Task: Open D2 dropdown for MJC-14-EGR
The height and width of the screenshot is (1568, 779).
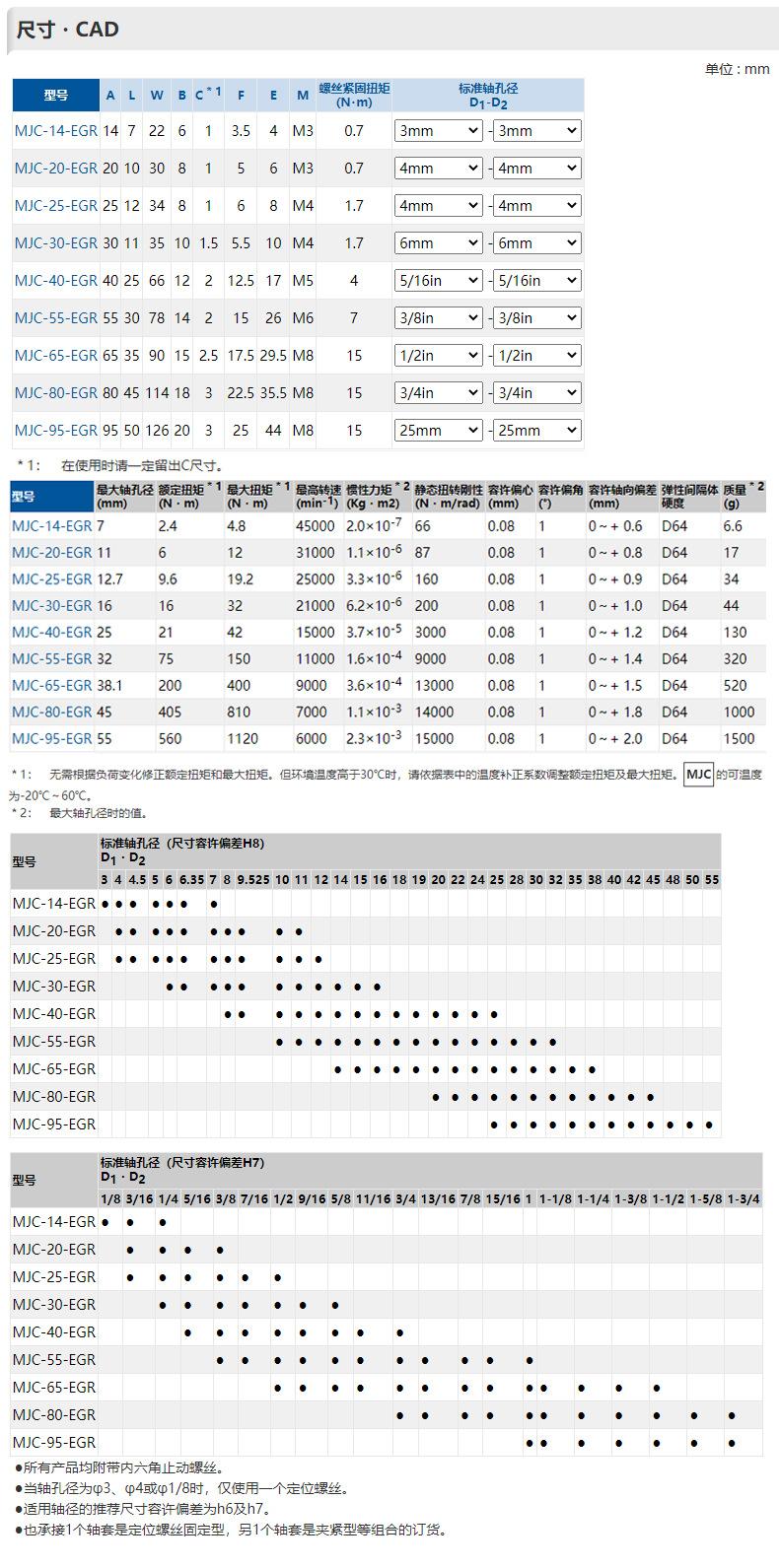Action: coord(536,130)
